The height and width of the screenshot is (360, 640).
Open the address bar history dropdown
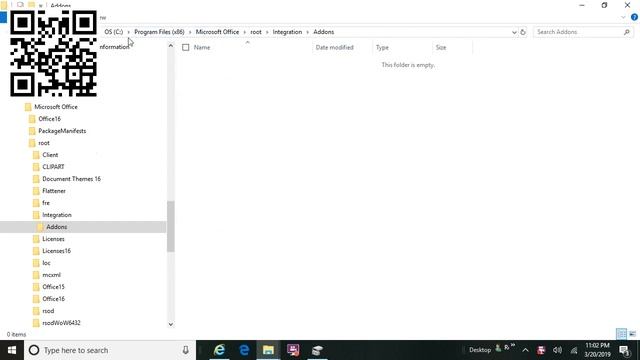click(514, 32)
